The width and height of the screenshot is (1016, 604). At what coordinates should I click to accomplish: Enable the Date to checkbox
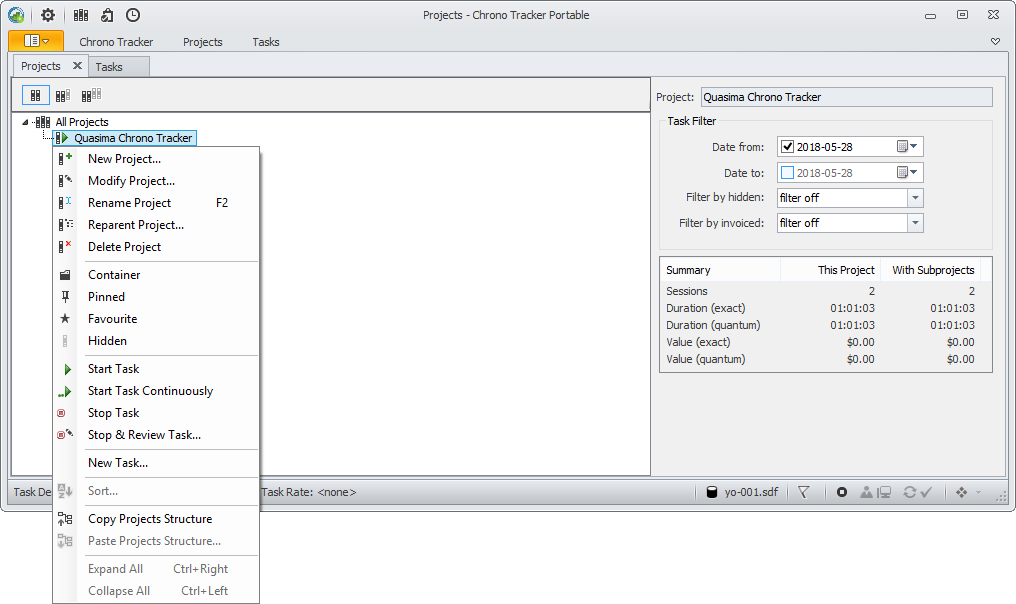click(787, 172)
